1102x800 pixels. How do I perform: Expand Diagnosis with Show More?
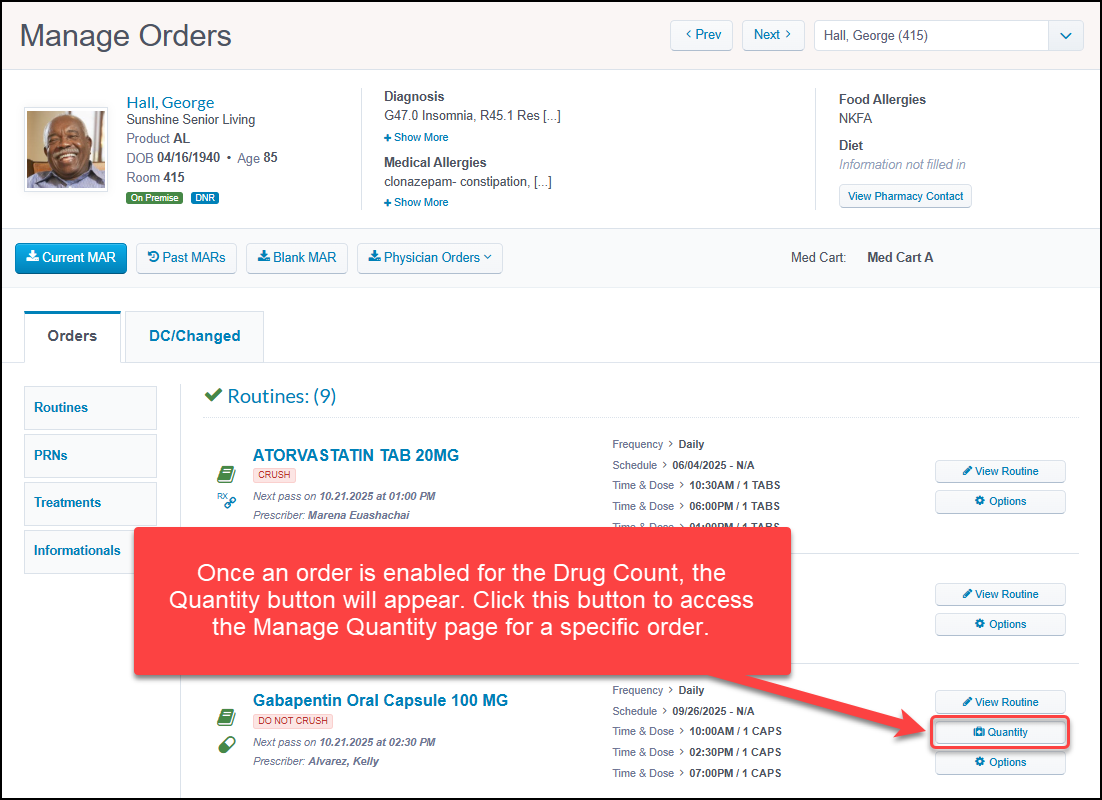coord(416,137)
